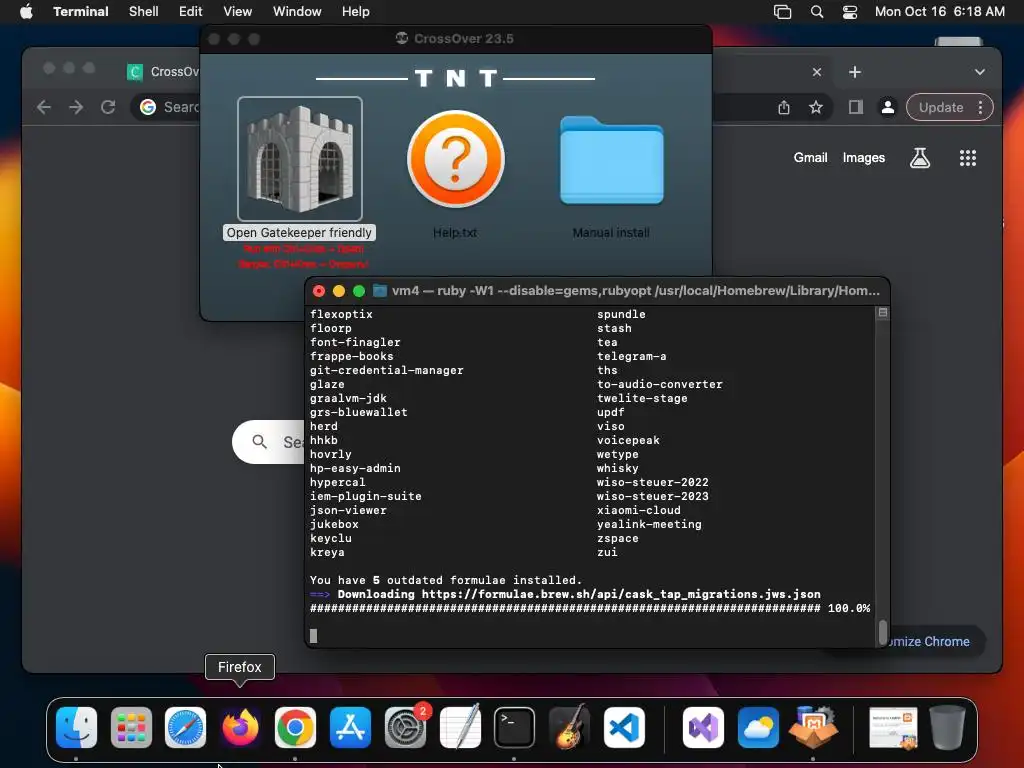
Task: Open a new tab in Chrome
Action: (855, 72)
